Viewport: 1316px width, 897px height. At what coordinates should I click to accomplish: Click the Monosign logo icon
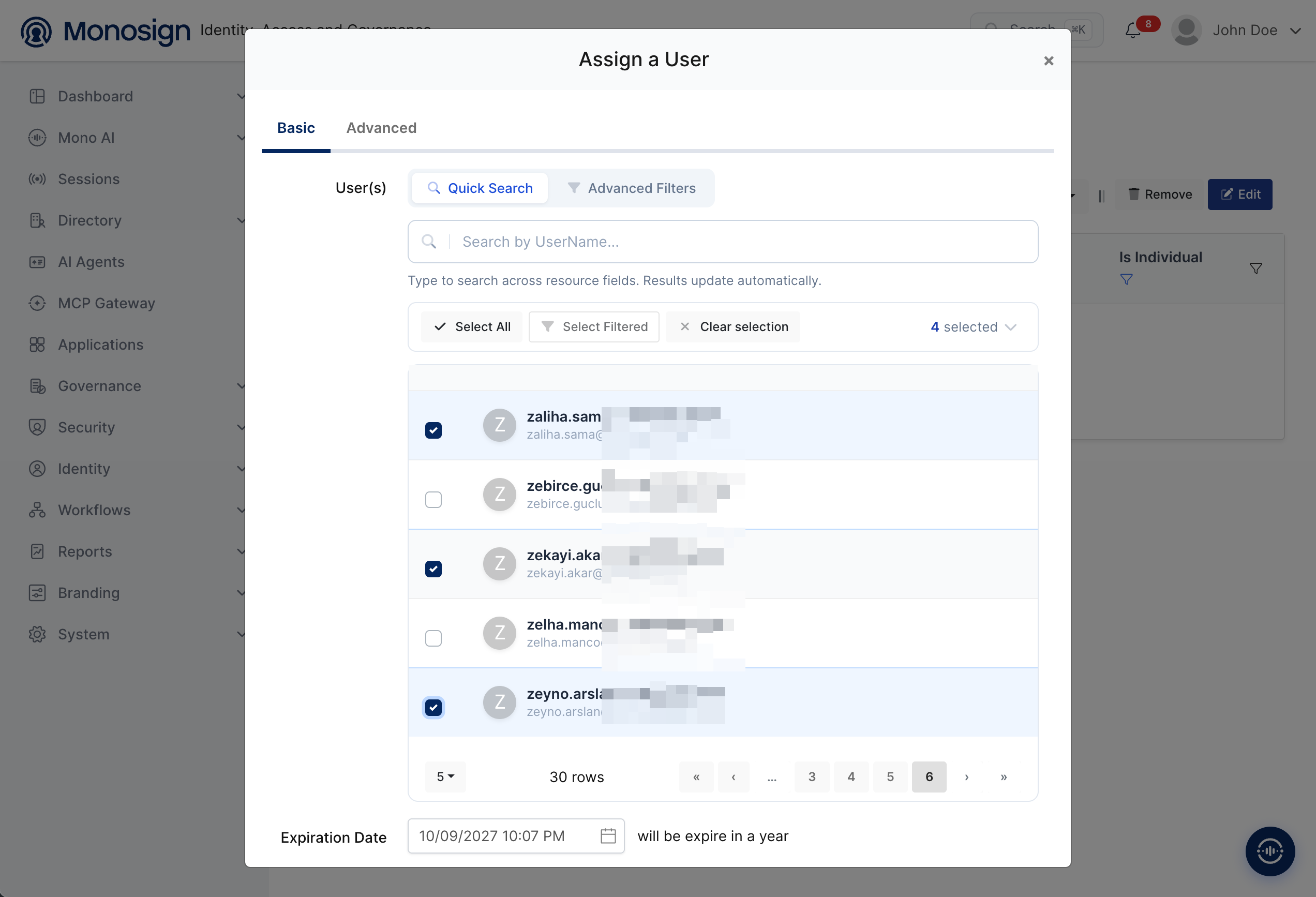coord(36,31)
